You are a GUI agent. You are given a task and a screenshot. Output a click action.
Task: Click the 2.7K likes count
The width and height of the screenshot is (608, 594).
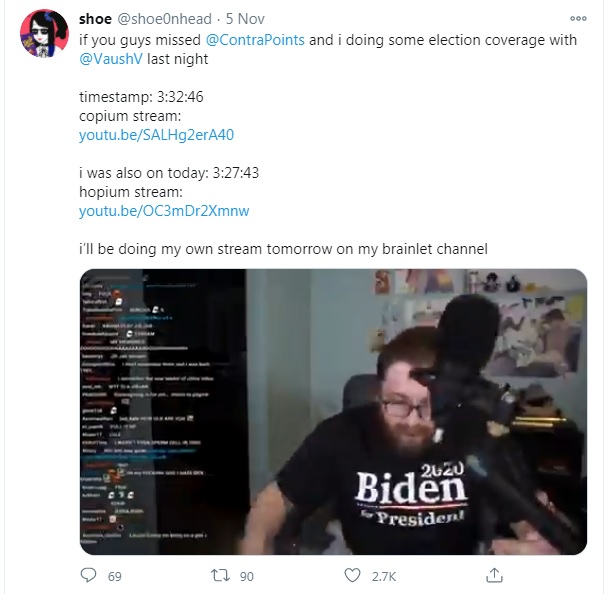click(384, 577)
